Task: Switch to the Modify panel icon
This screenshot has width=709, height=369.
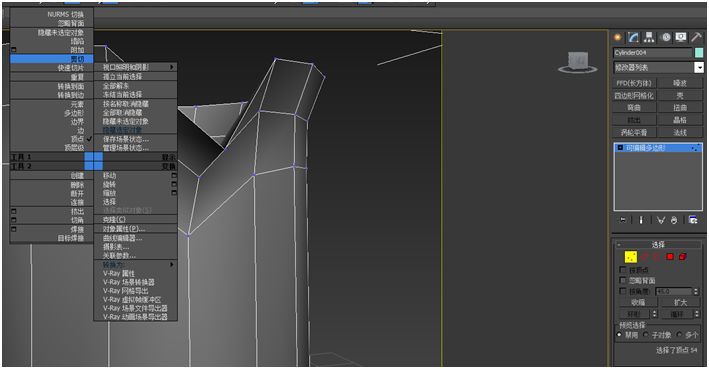Action: click(x=633, y=38)
